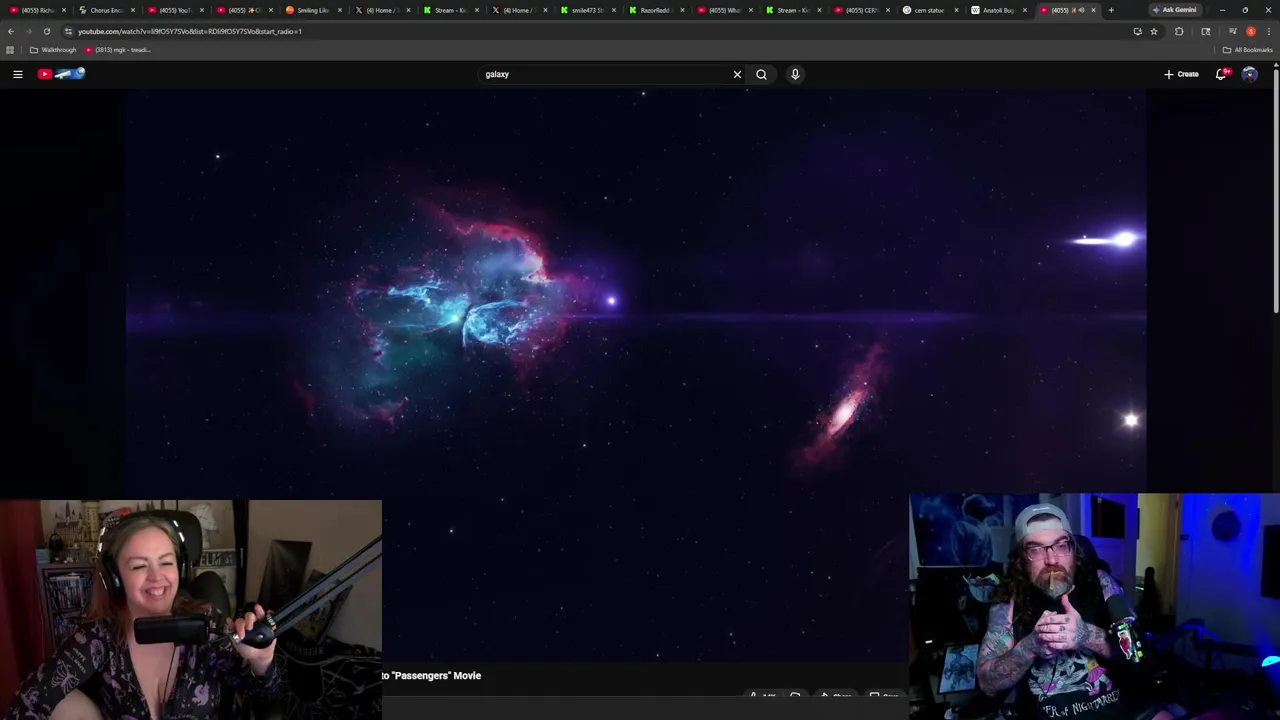Open the Walkthrough bookmarks folder

click(53, 50)
